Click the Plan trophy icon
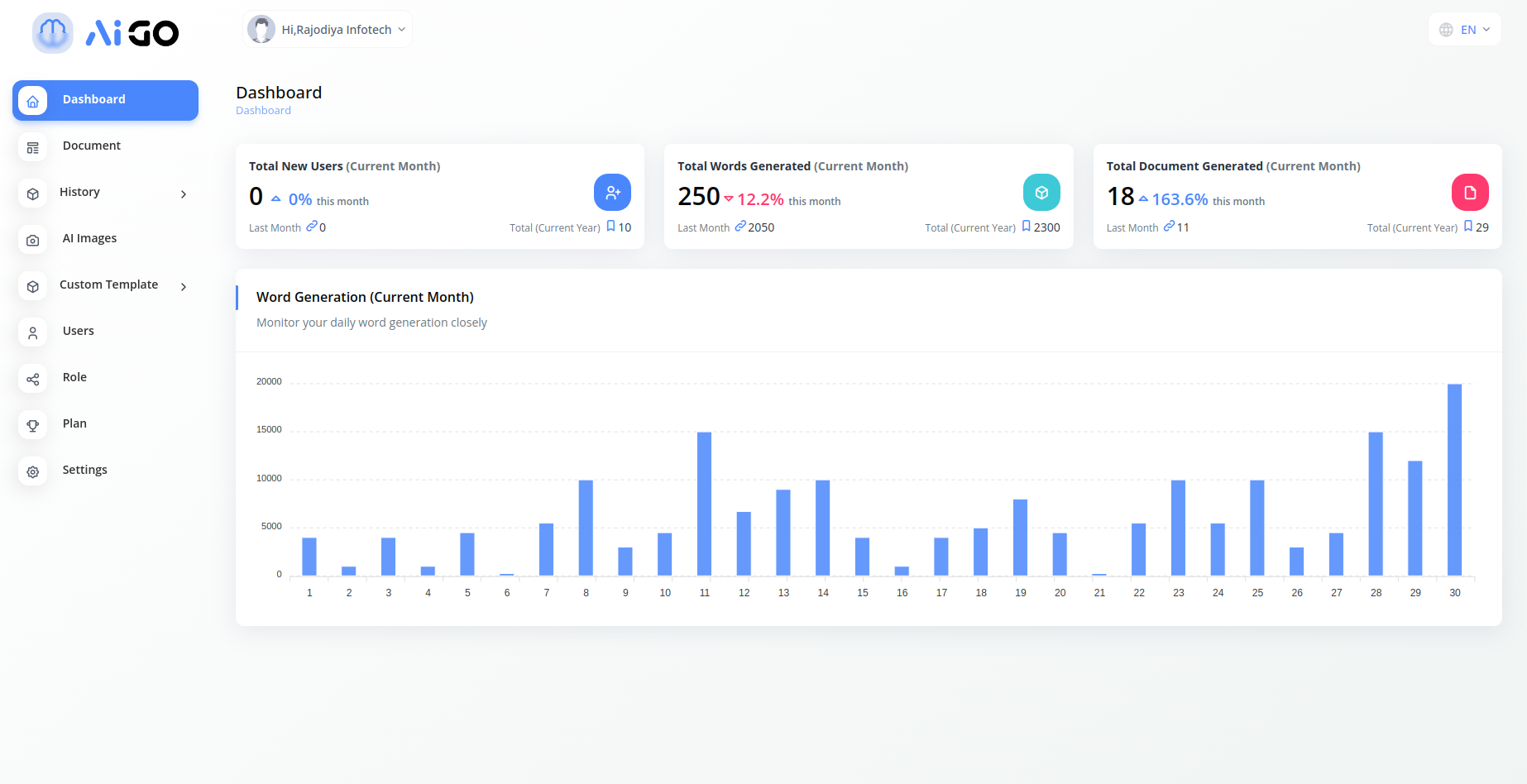The width and height of the screenshot is (1527, 784). click(32, 425)
